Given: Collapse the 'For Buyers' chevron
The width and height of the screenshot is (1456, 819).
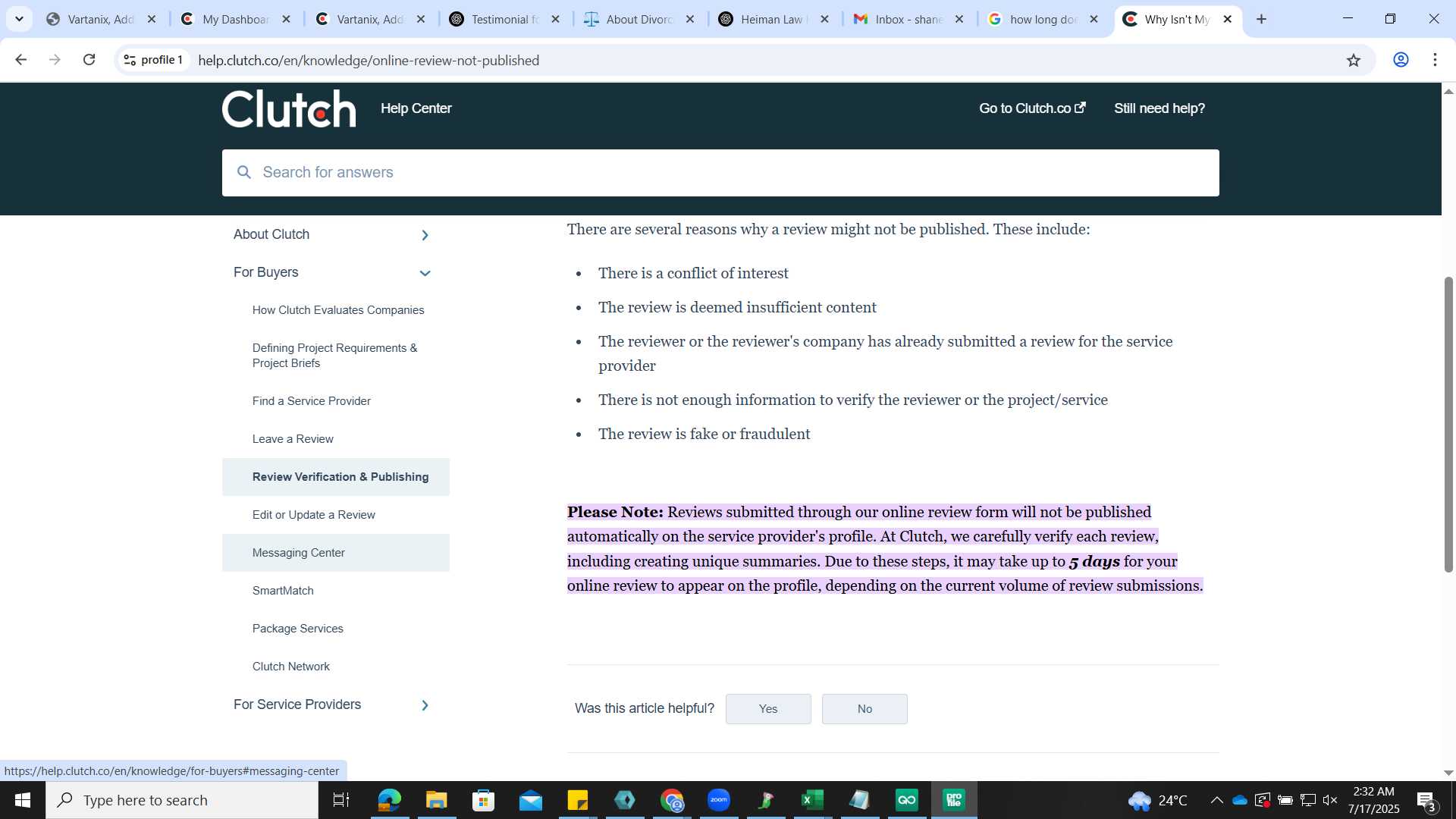Looking at the screenshot, I should pos(425,273).
